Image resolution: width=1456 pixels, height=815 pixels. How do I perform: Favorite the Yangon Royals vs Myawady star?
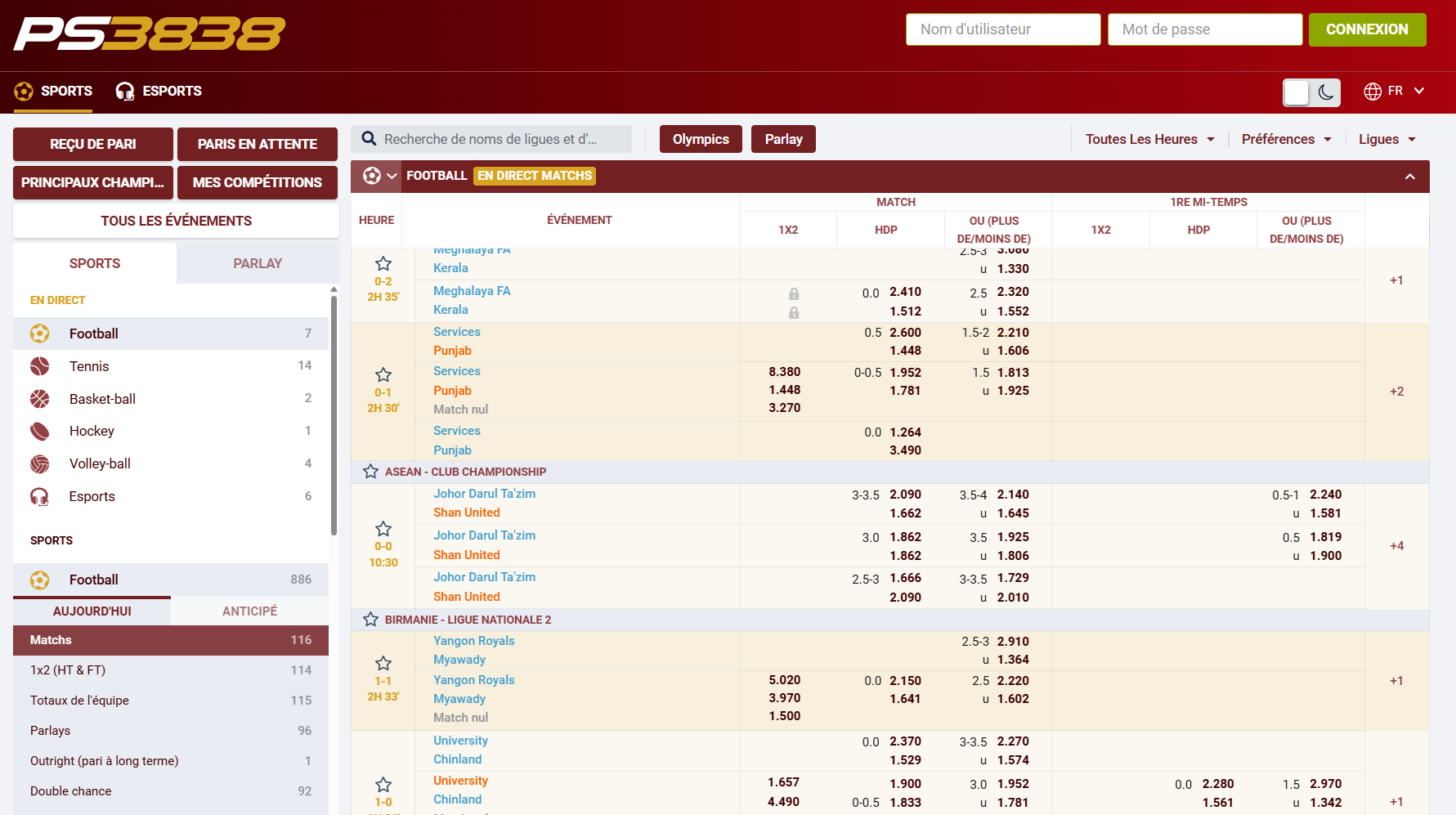pyautogui.click(x=383, y=664)
